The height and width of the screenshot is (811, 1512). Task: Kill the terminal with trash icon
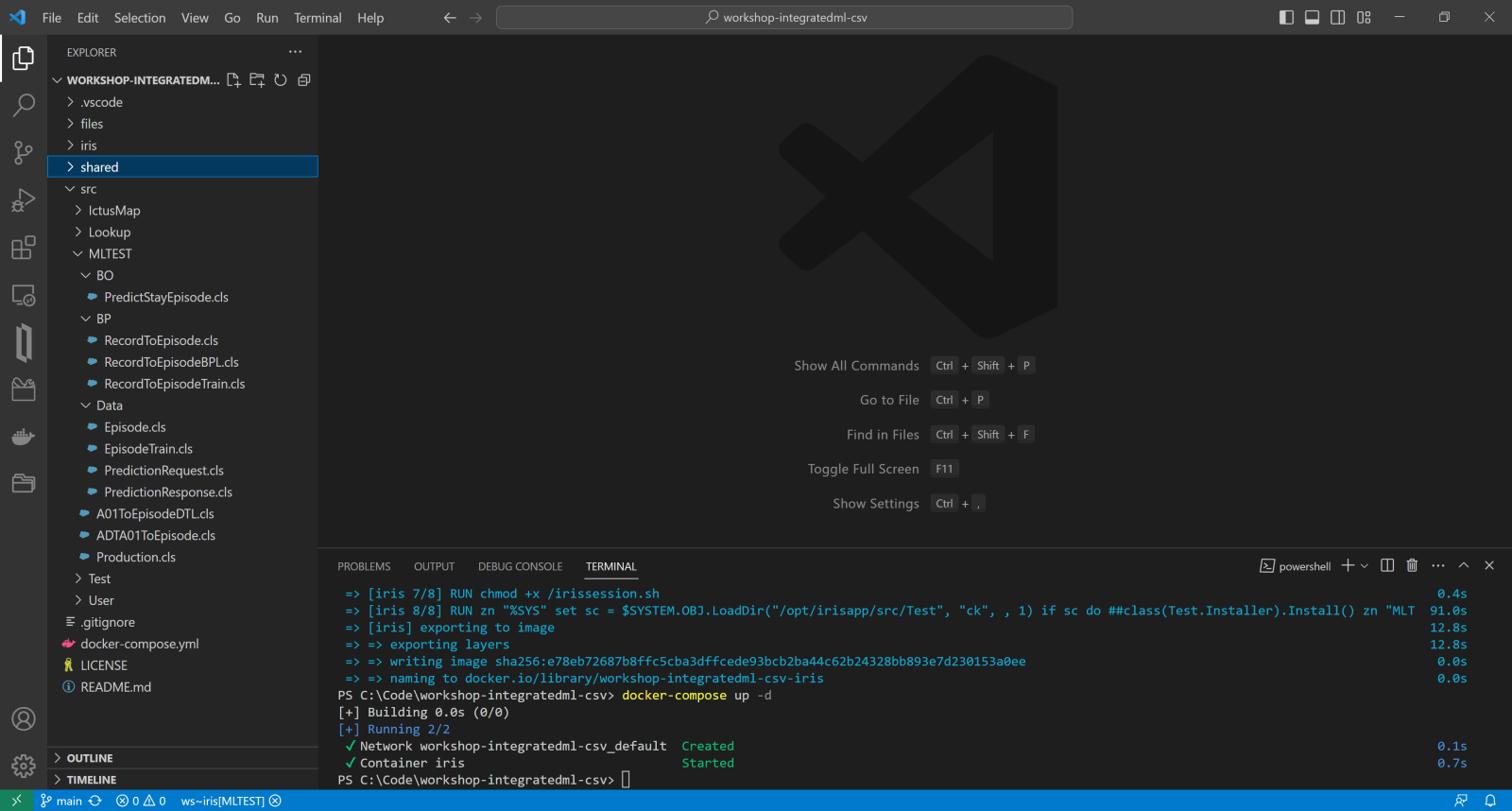[x=1412, y=565]
